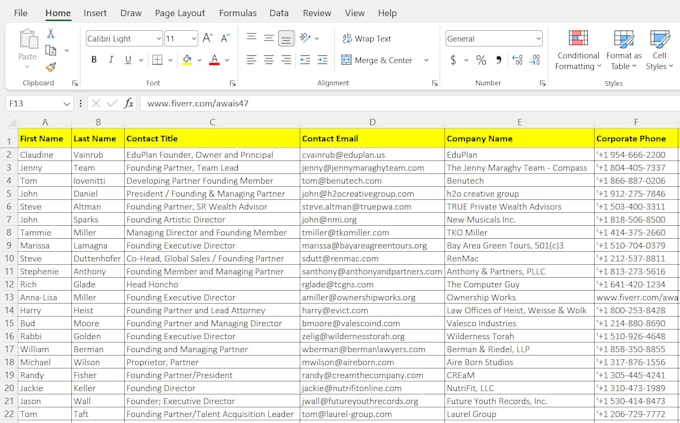Open the font size dropdown
Viewport: 680px width, 423px height.
click(193, 39)
